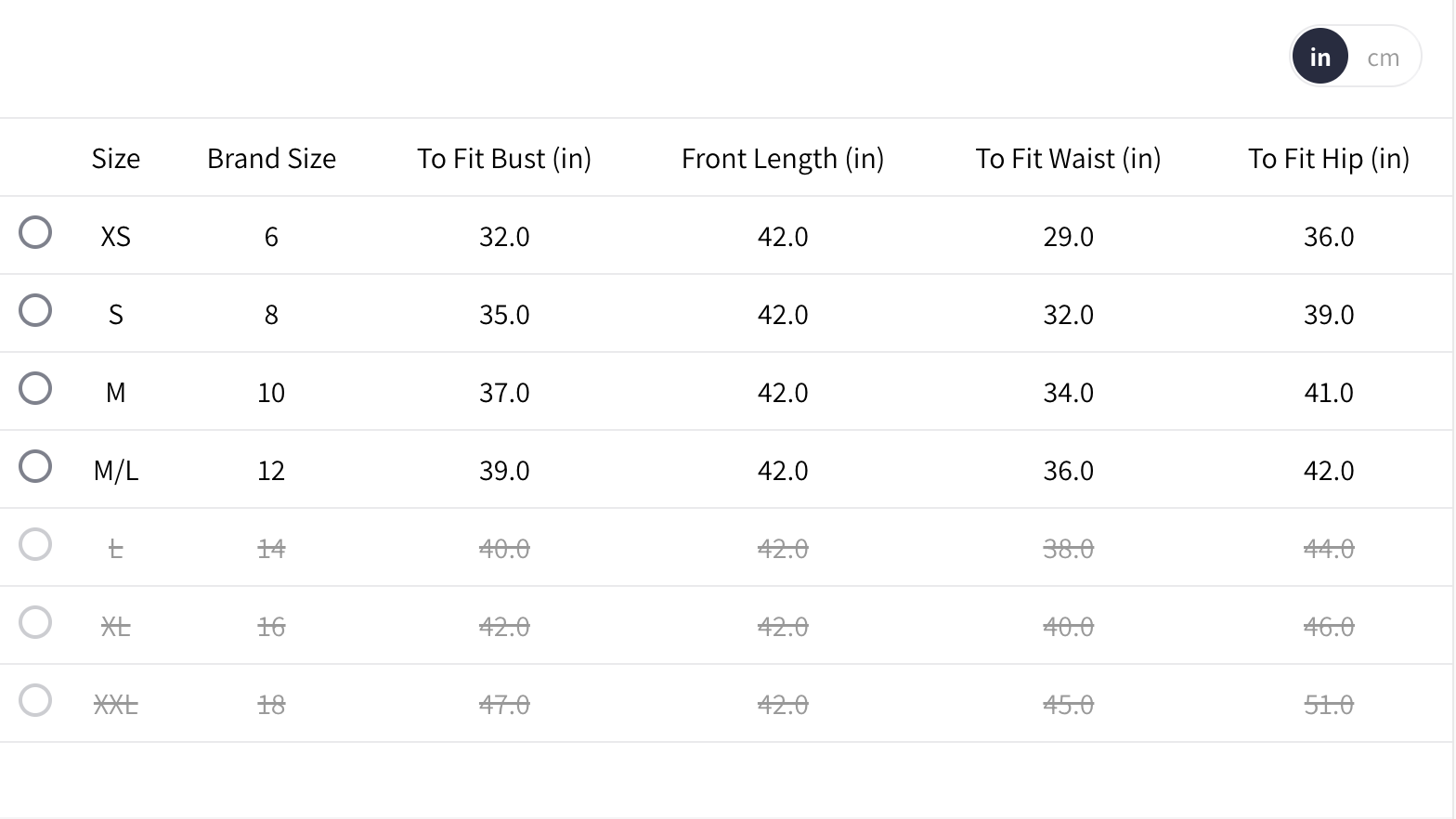Click the struck-through XXL size label
Viewport: 1456px width, 819px height.
pyautogui.click(x=116, y=705)
